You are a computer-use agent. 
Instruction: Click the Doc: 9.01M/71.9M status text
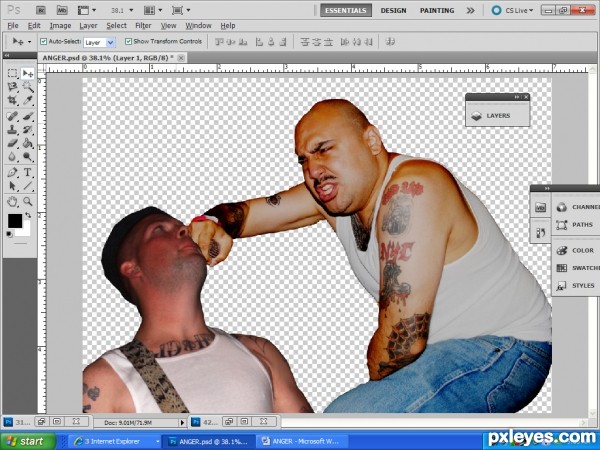128,423
